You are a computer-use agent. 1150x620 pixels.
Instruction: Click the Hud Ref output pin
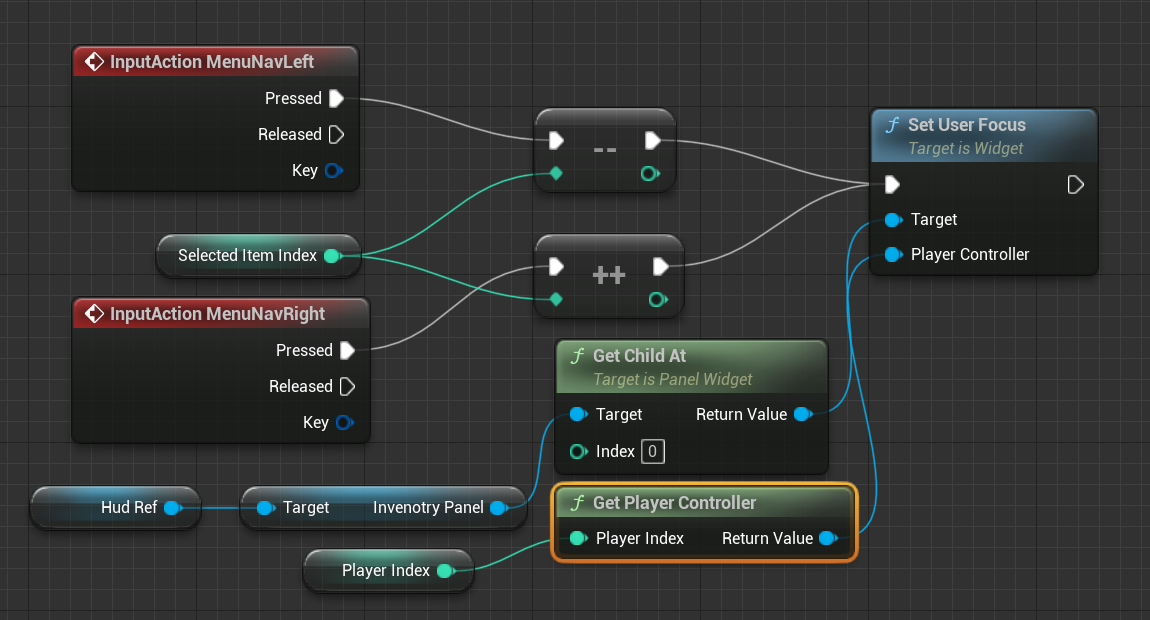coord(173,508)
